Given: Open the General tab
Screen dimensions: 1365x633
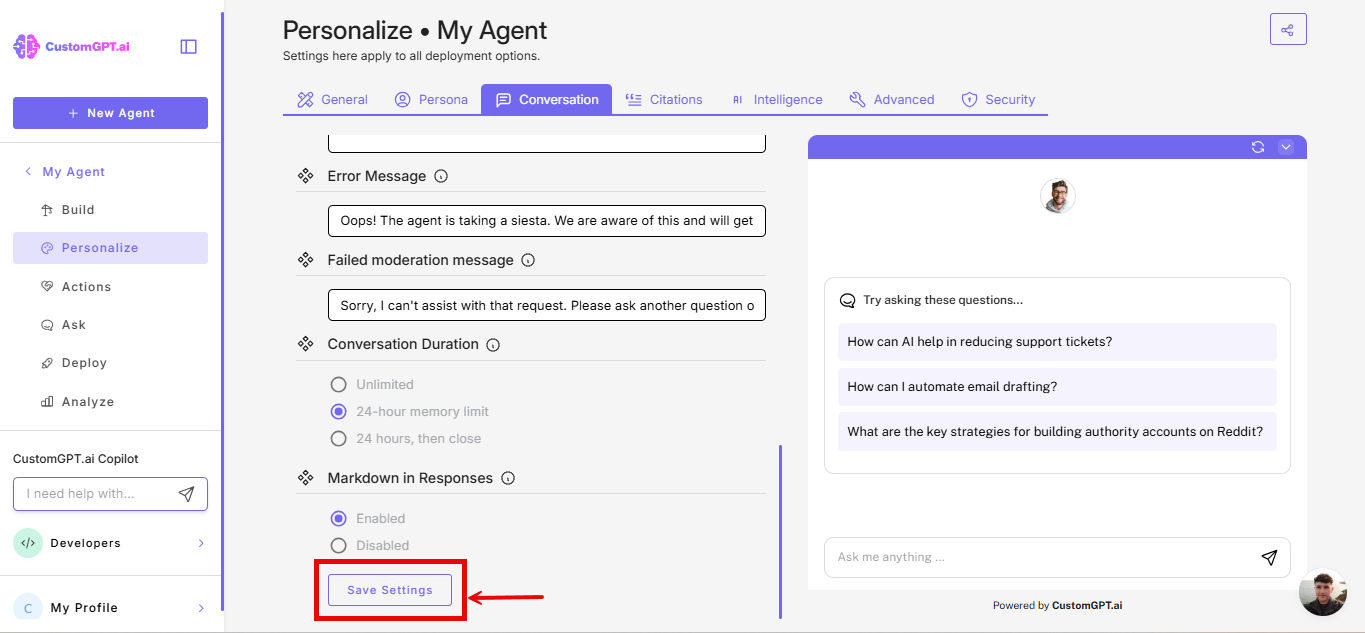Looking at the screenshot, I should pos(333,99).
